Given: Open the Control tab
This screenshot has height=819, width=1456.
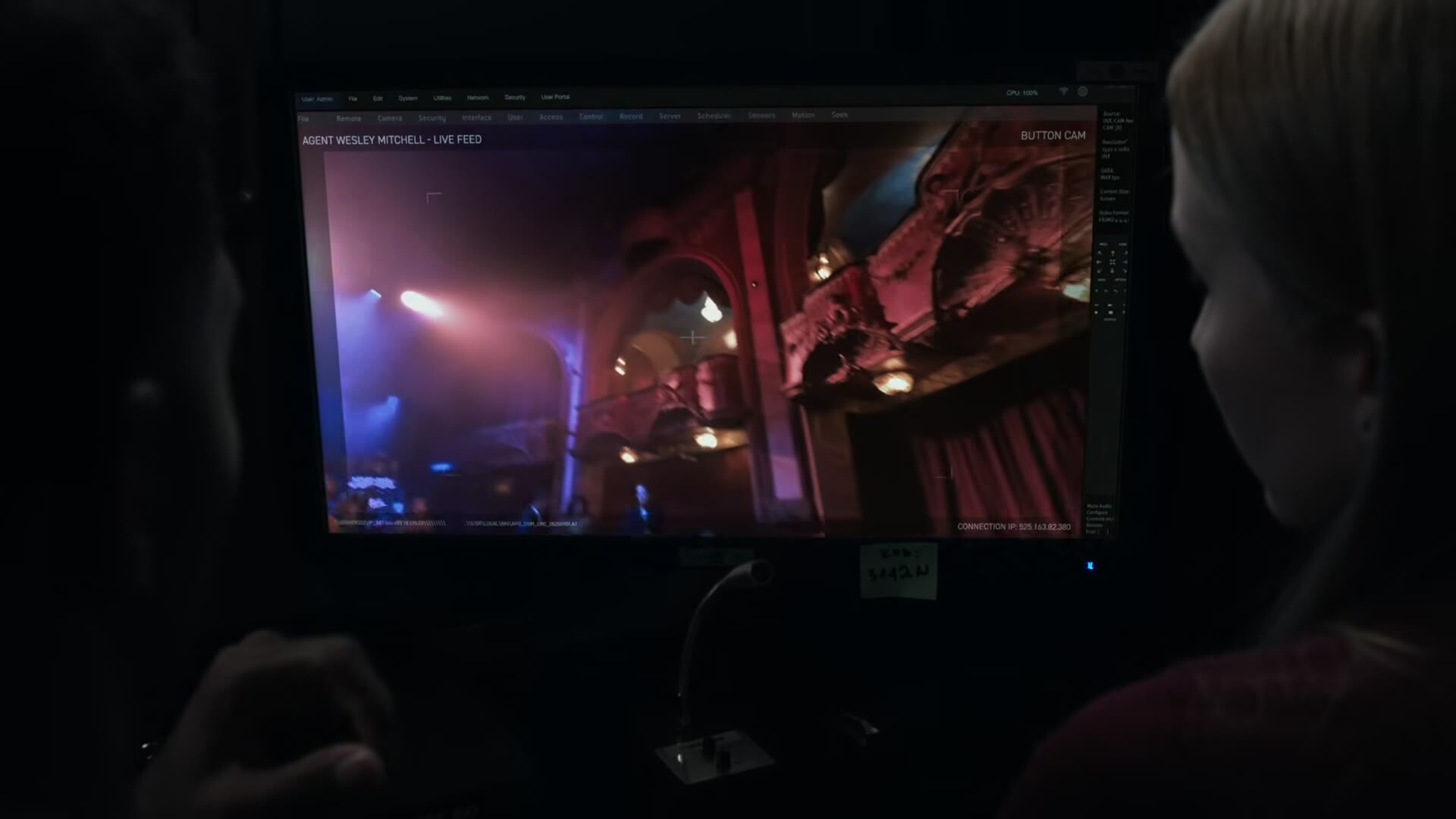Looking at the screenshot, I should (591, 117).
